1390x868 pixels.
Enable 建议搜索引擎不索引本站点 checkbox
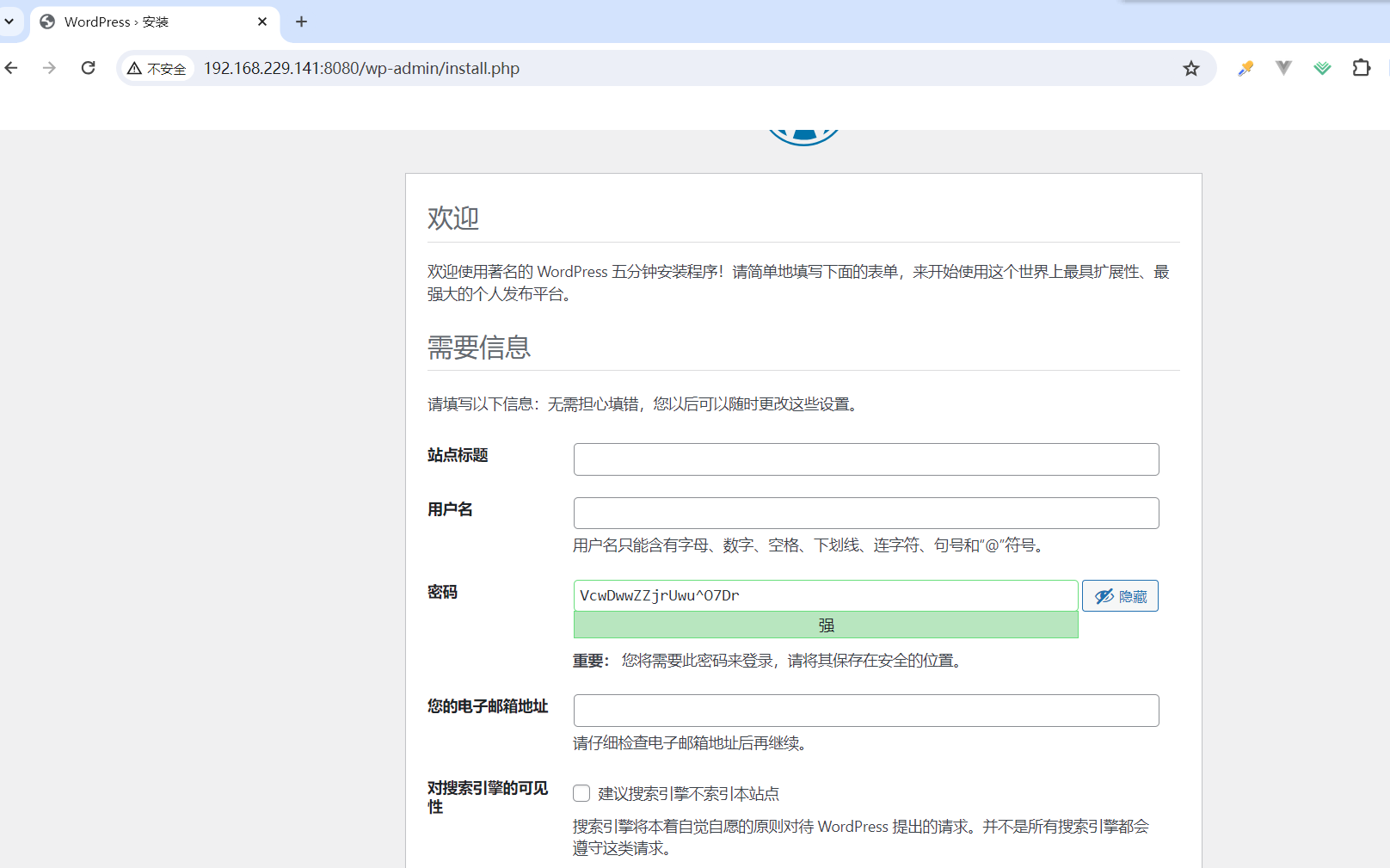click(x=582, y=793)
